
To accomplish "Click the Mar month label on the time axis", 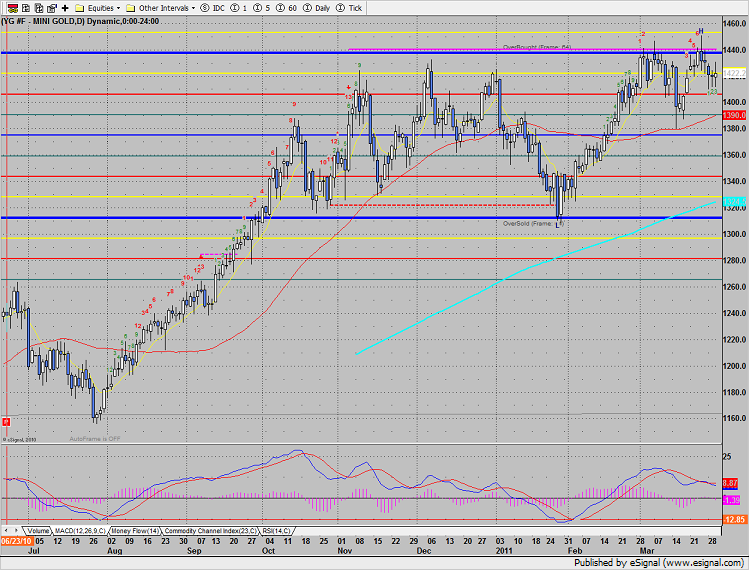I will pos(647,551).
